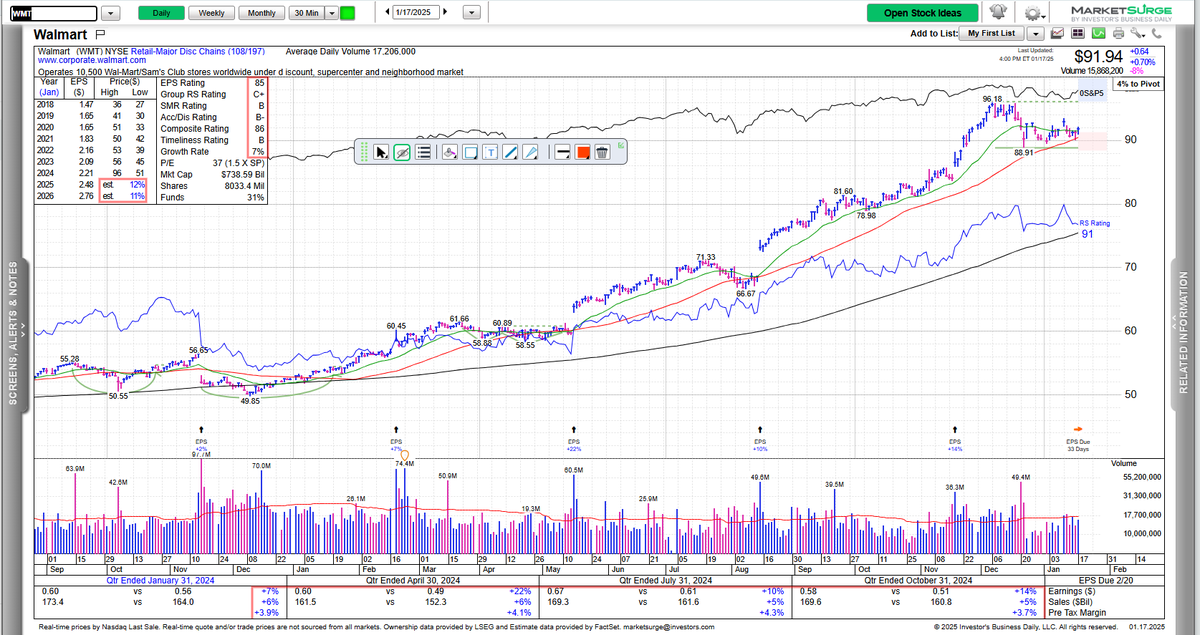Image resolution: width=1200 pixels, height=635 pixels.
Task: Open the annotations list icon
Action: 422,153
